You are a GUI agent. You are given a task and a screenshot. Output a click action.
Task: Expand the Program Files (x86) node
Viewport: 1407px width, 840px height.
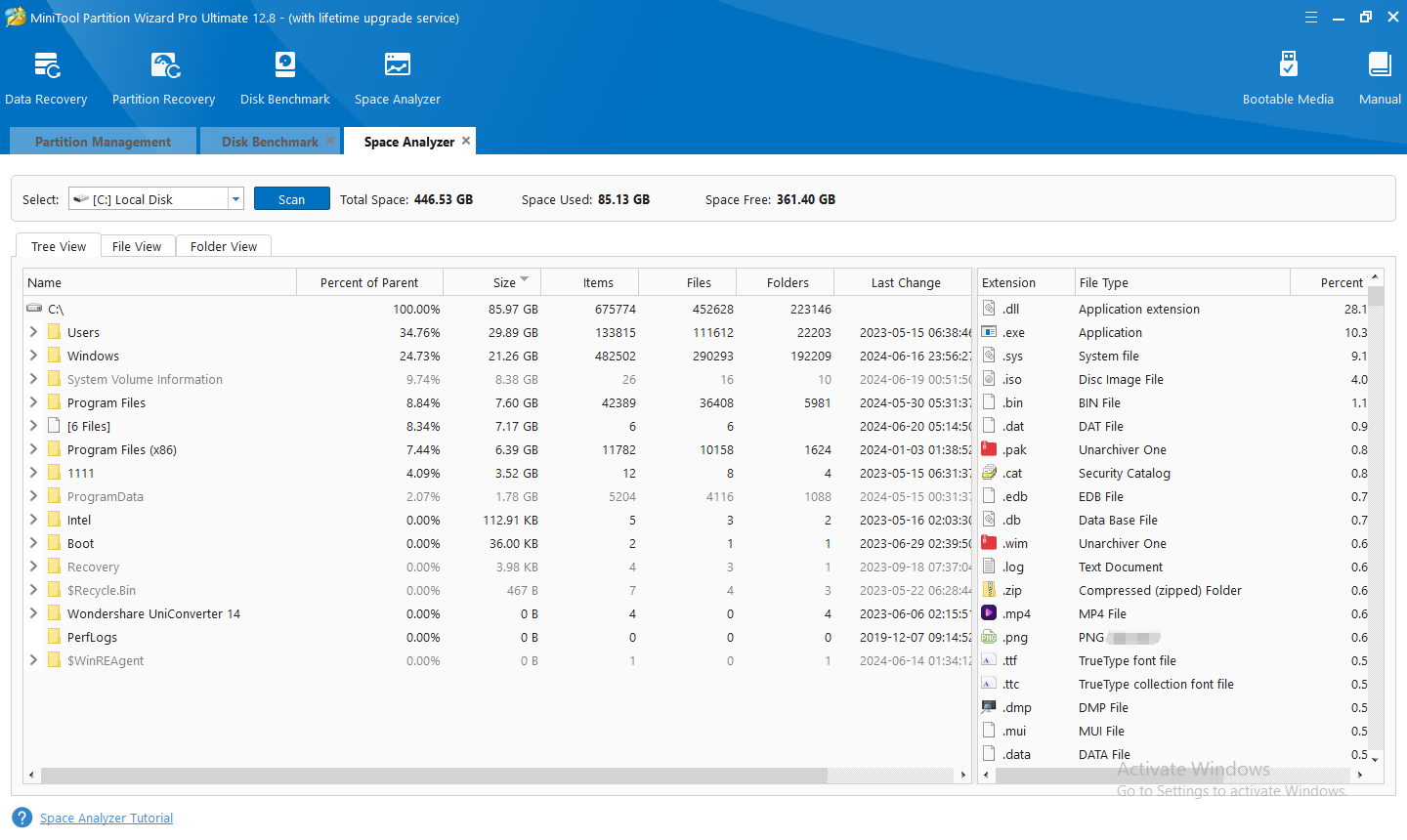point(33,449)
